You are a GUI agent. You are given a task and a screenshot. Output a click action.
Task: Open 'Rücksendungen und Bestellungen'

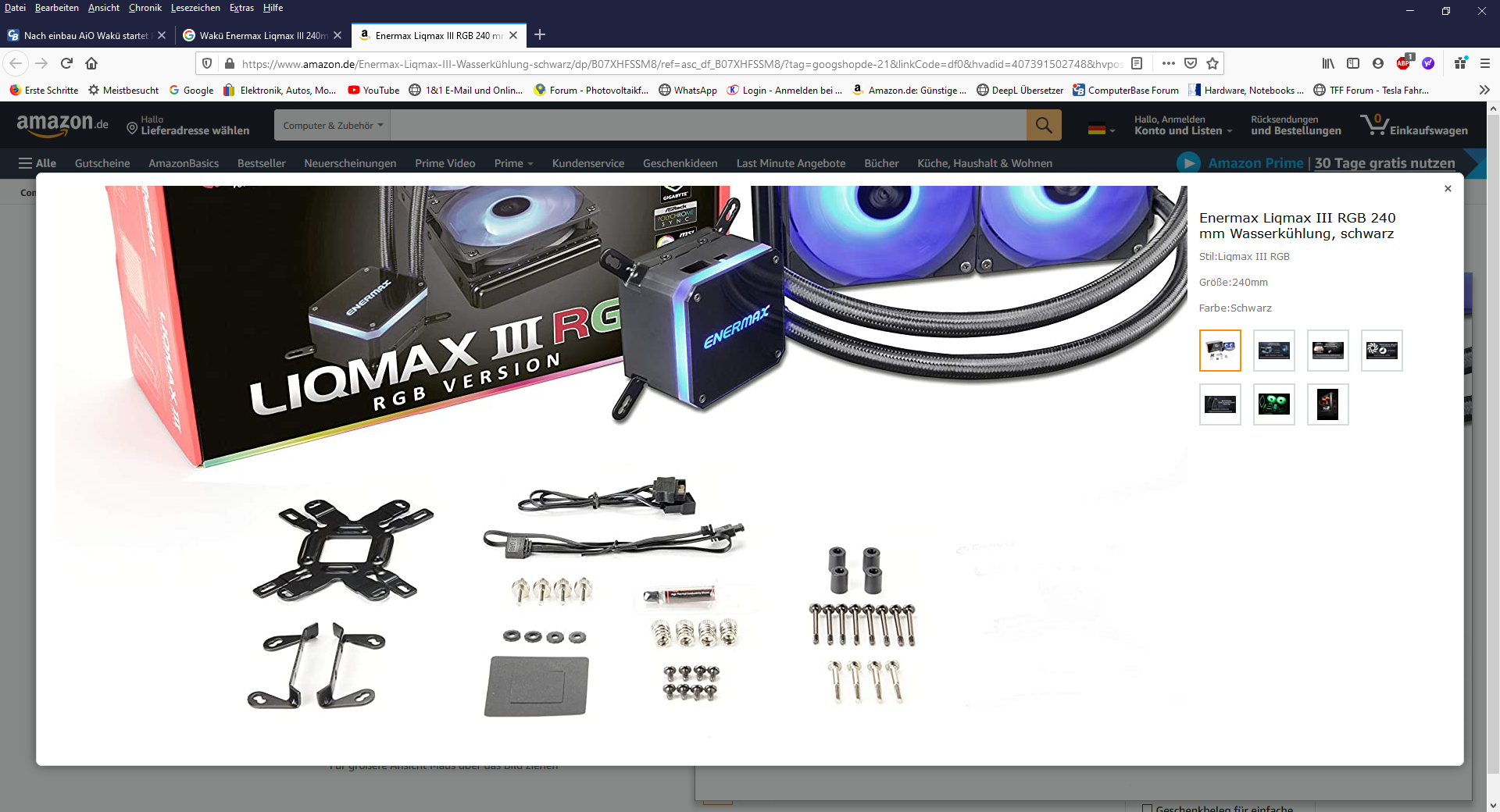(1295, 125)
